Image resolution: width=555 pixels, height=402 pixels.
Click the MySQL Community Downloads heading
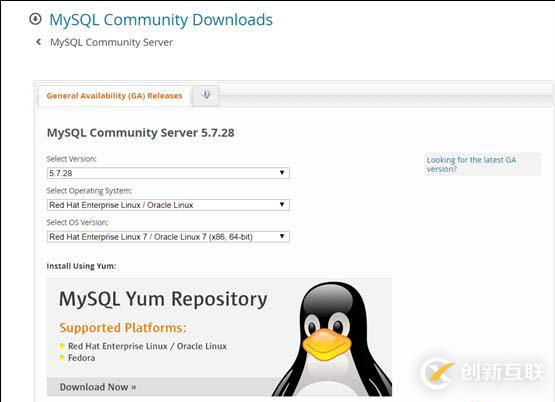click(161, 19)
